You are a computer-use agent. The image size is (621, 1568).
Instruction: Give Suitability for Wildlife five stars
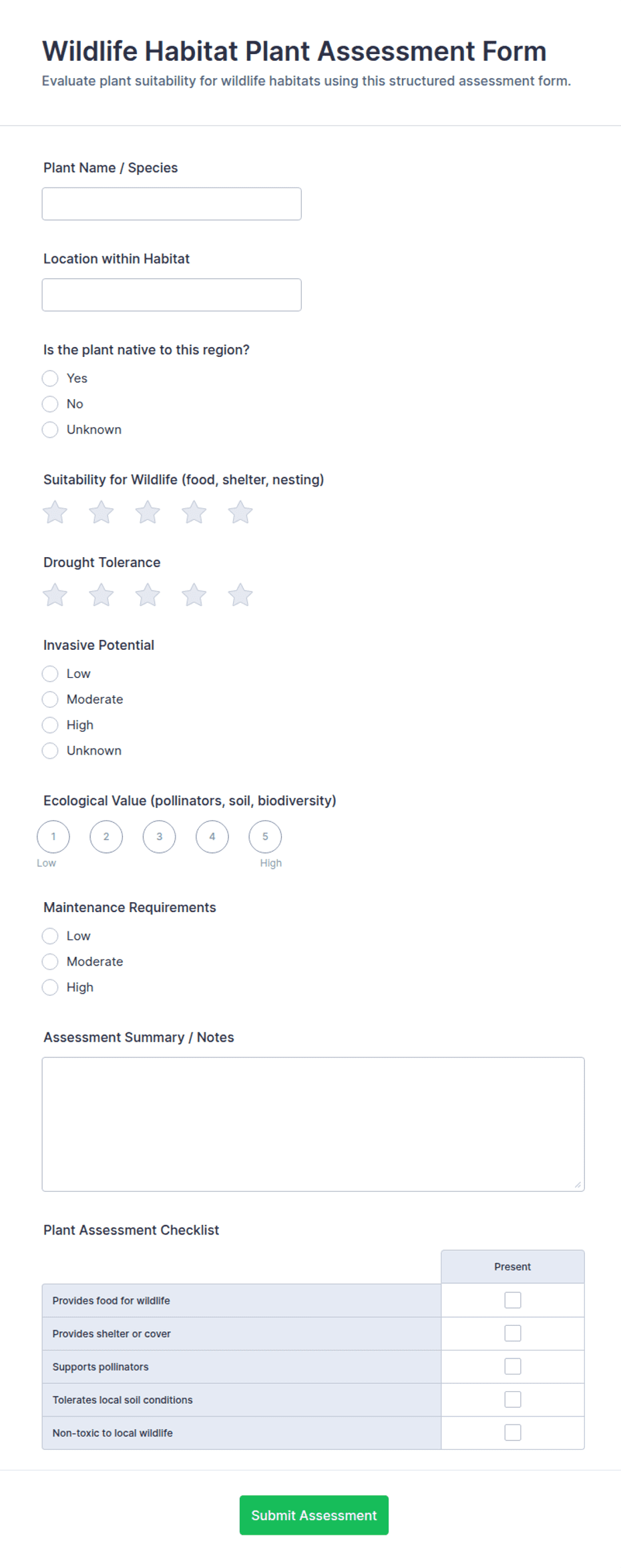coord(240,512)
